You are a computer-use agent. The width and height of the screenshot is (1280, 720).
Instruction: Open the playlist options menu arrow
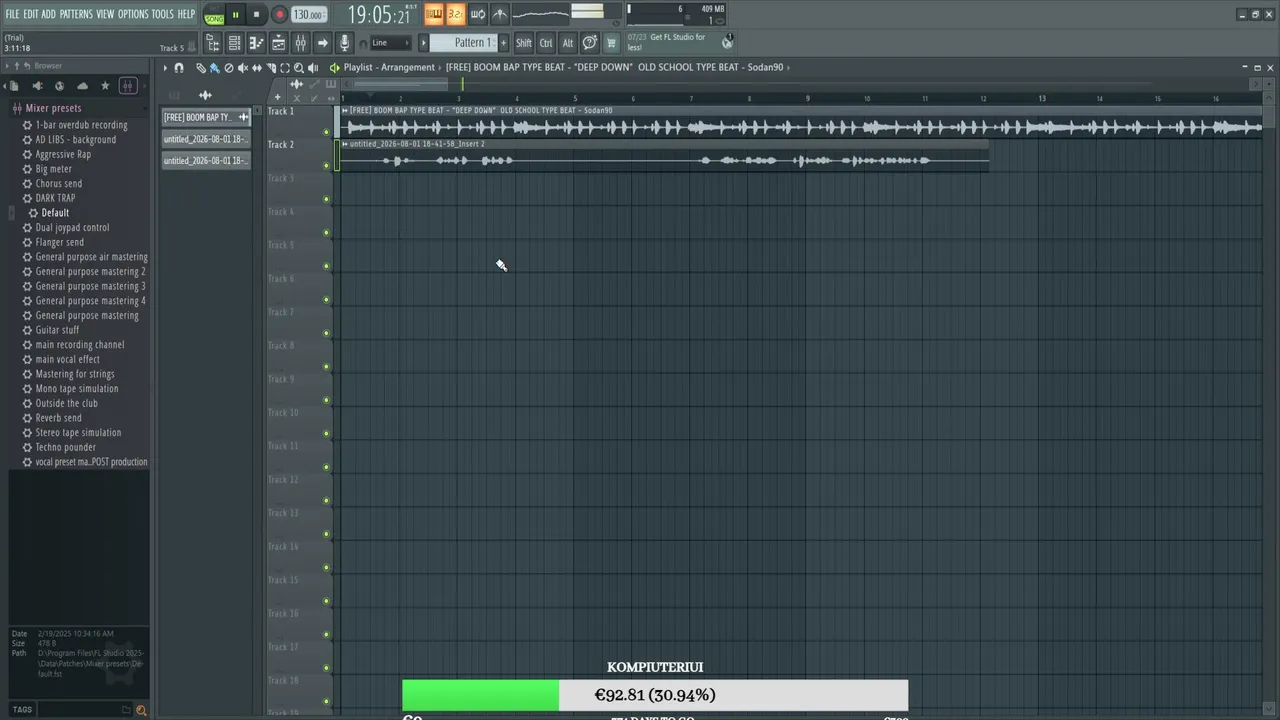coord(165,68)
